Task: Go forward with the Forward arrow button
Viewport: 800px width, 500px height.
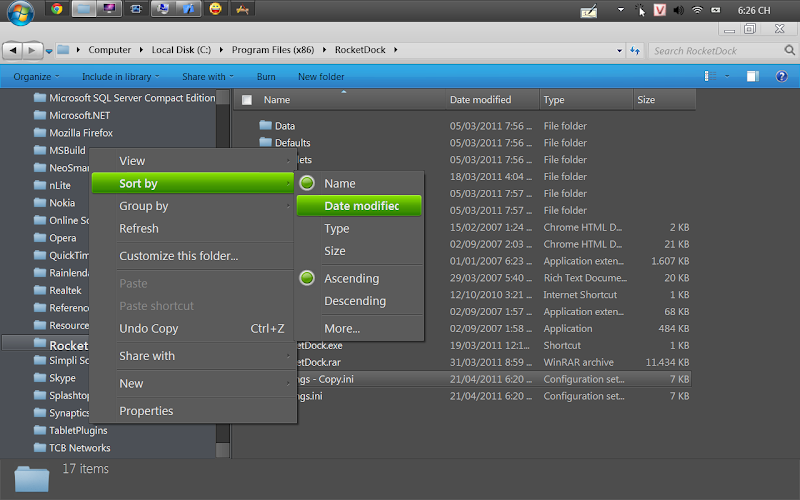Action: pos(32,50)
